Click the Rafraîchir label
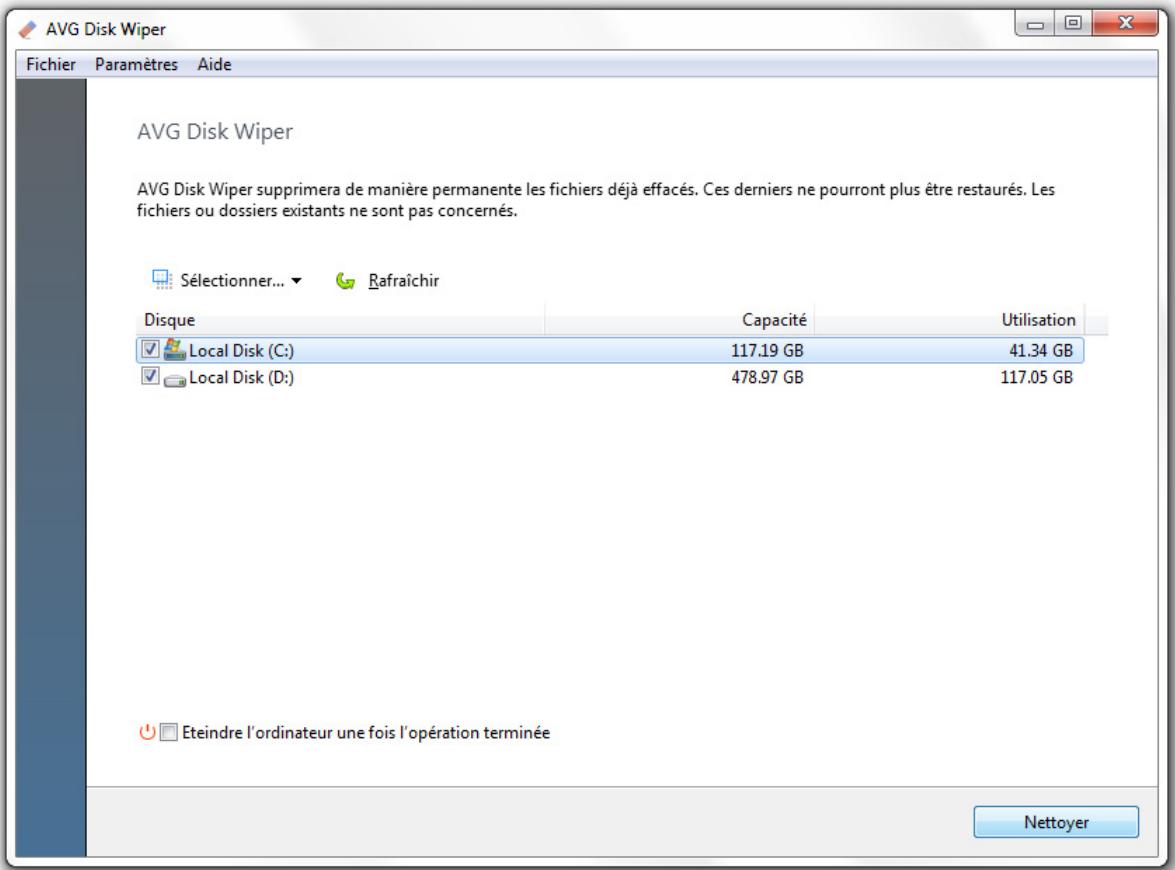 click(403, 281)
